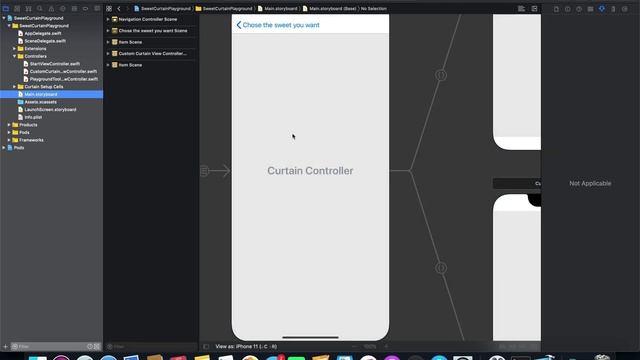This screenshot has height=360, width=640.
Task: Open the Symbol navigator
Action: coord(29,9)
